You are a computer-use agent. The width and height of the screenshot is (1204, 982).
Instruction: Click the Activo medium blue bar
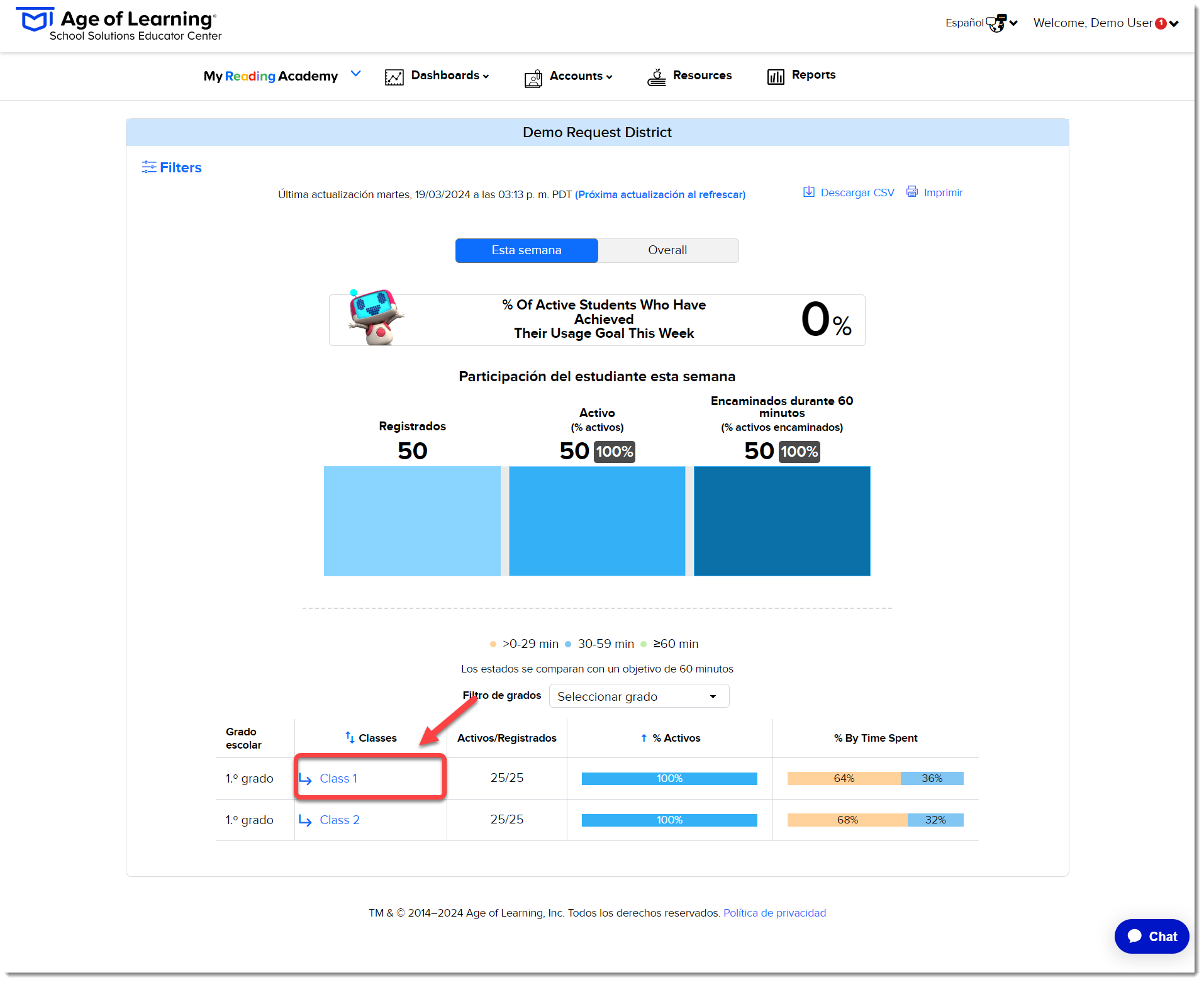pyautogui.click(x=597, y=521)
